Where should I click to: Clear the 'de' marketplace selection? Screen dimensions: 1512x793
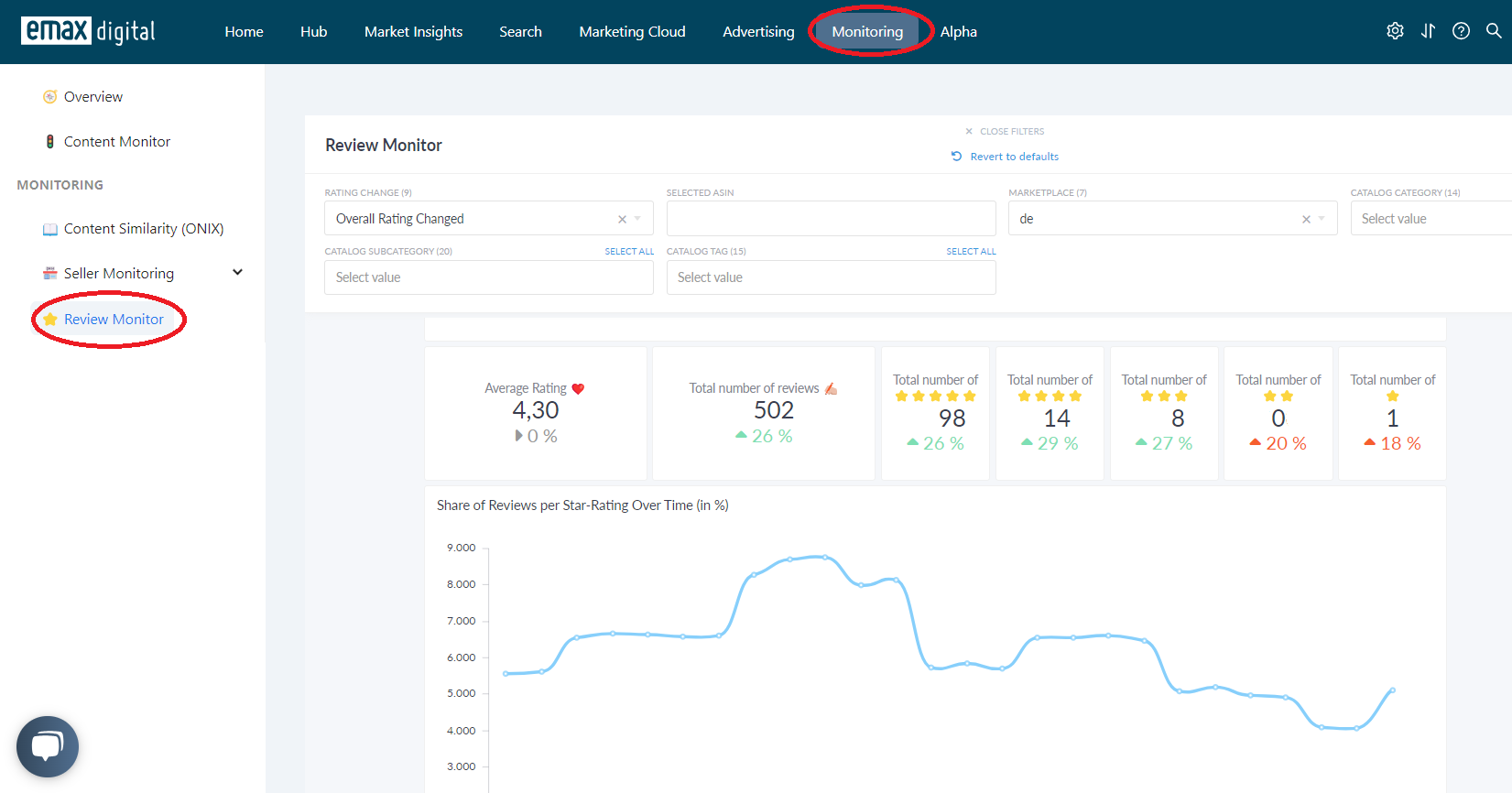coord(1306,219)
